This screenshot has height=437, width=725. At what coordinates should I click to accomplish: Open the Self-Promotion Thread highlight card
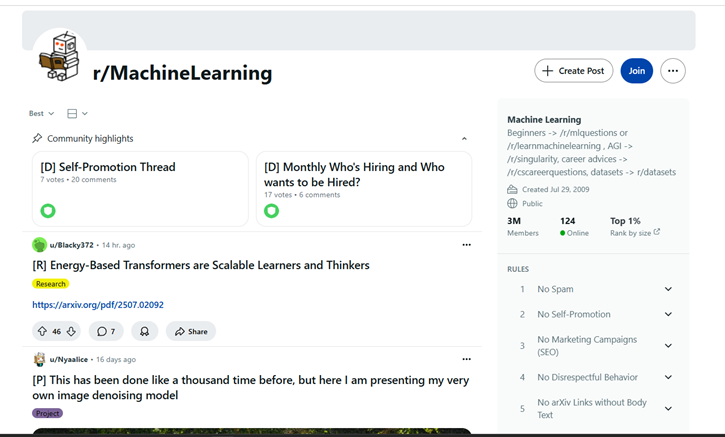140,189
